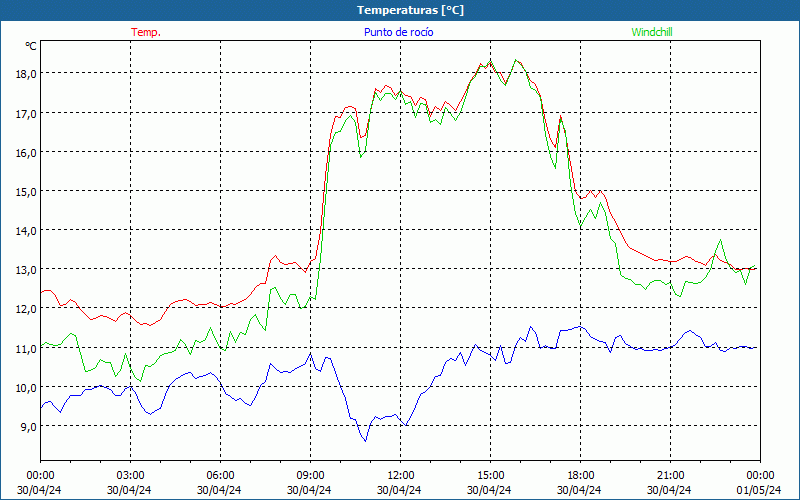Viewport: 800px width, 500px height.
Task: Click the 11,0 y-axis value
Action: click(x=27, y=348)
